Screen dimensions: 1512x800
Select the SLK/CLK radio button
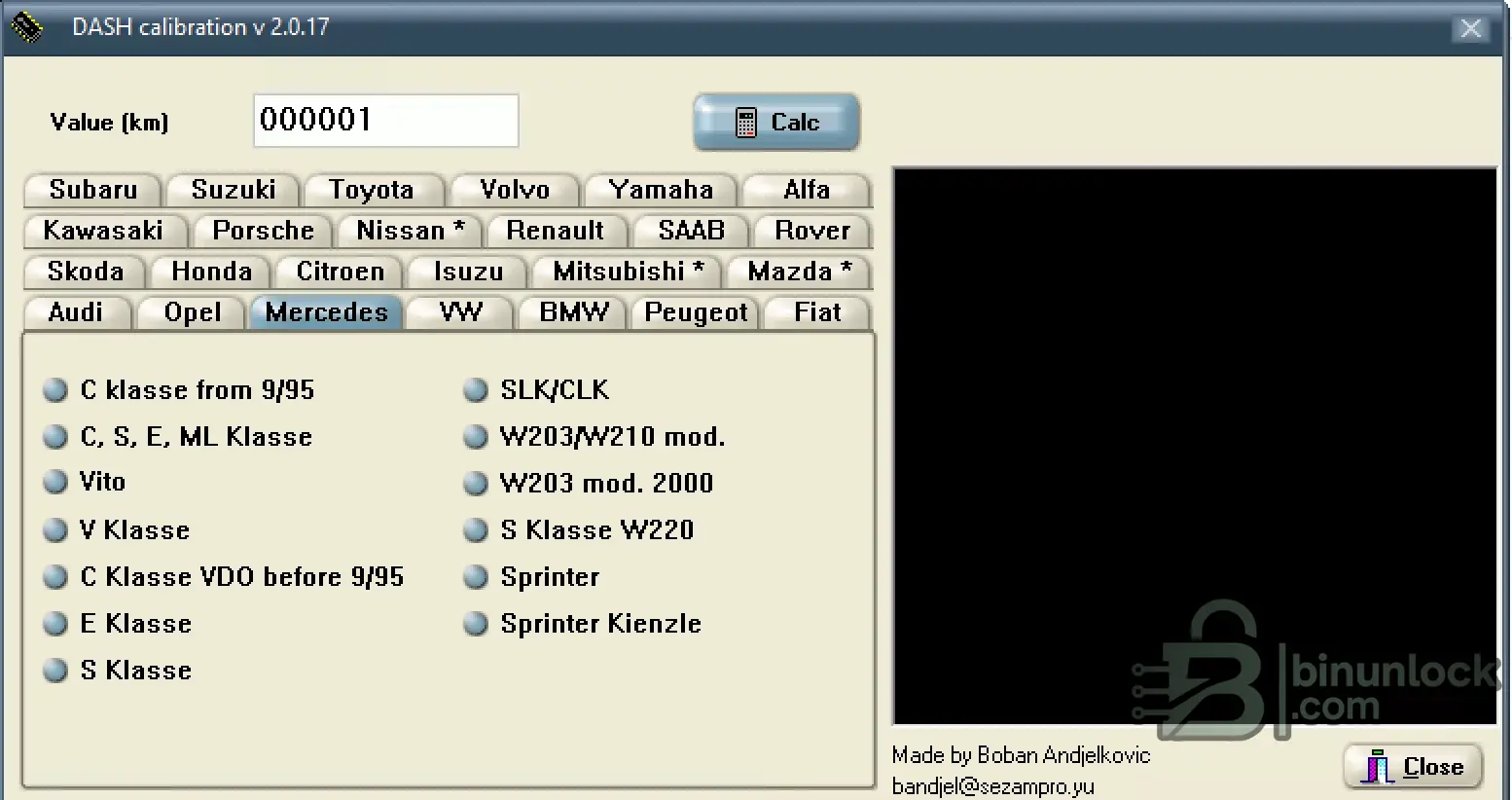click(476, 390)
